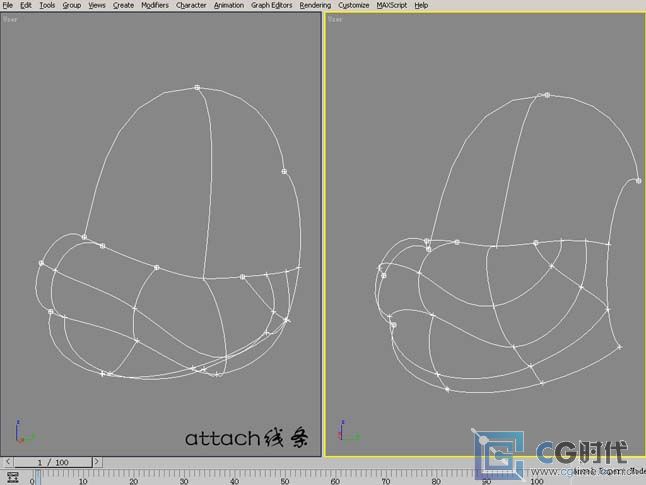This screenshot has height=485, width=646.
Task: Select the current-frame marker on the track bar
Action: click(x=37, y=478)
